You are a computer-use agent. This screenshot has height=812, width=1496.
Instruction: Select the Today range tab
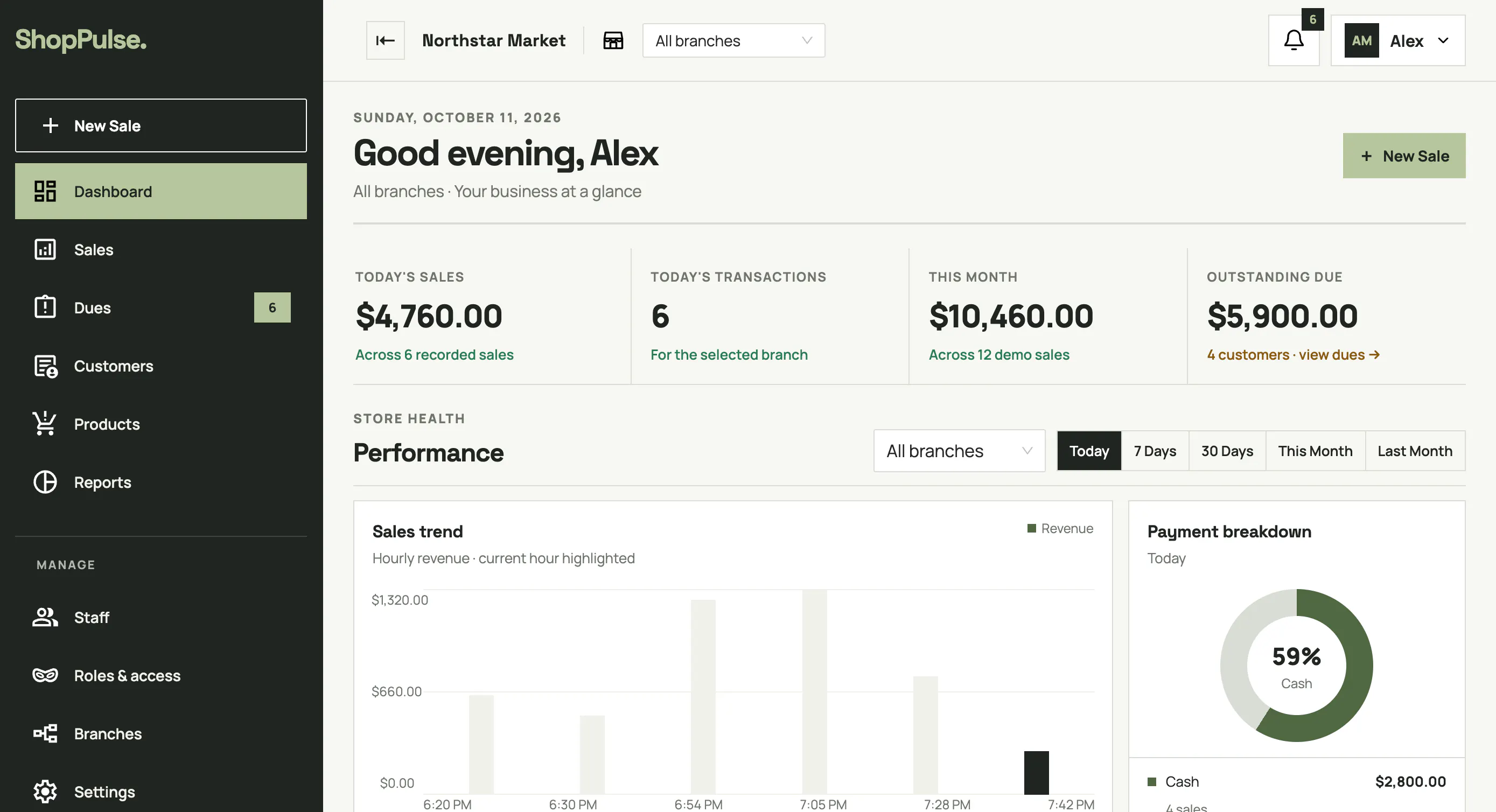pyautogui.click(x=1089, y=451)
